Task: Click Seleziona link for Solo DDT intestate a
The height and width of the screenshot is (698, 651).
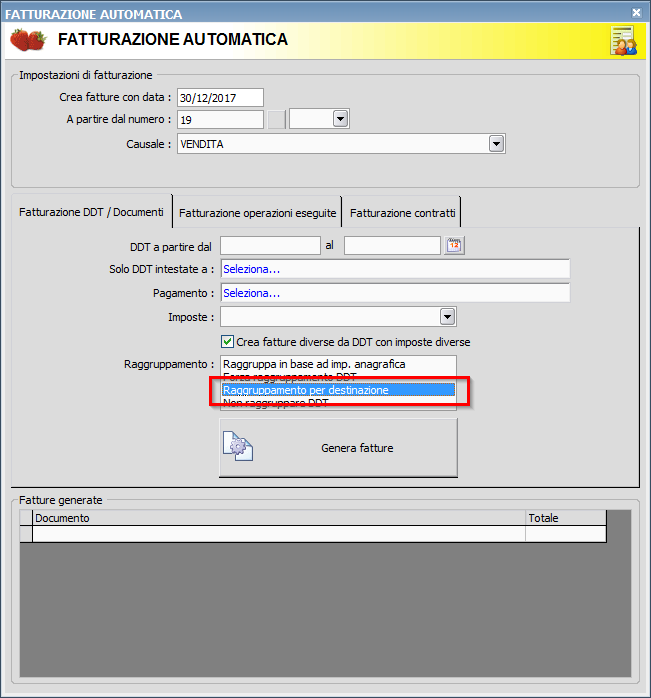Action: 251,269
